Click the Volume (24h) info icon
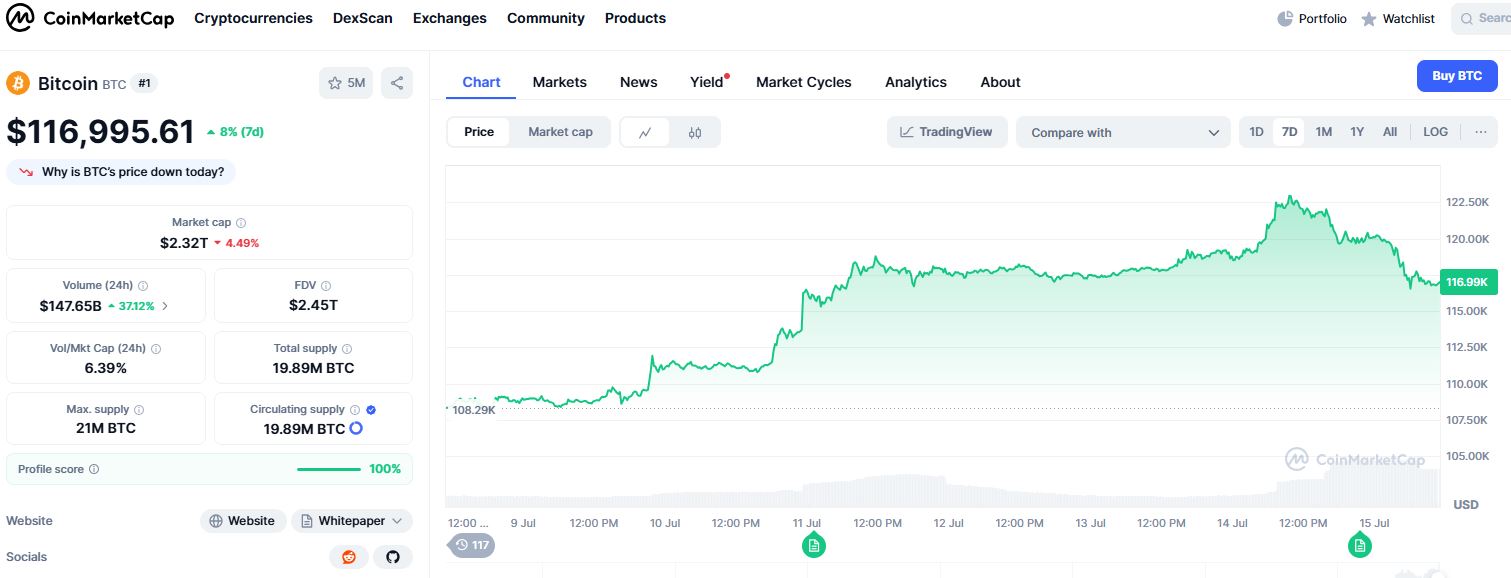 pos(143,286)
